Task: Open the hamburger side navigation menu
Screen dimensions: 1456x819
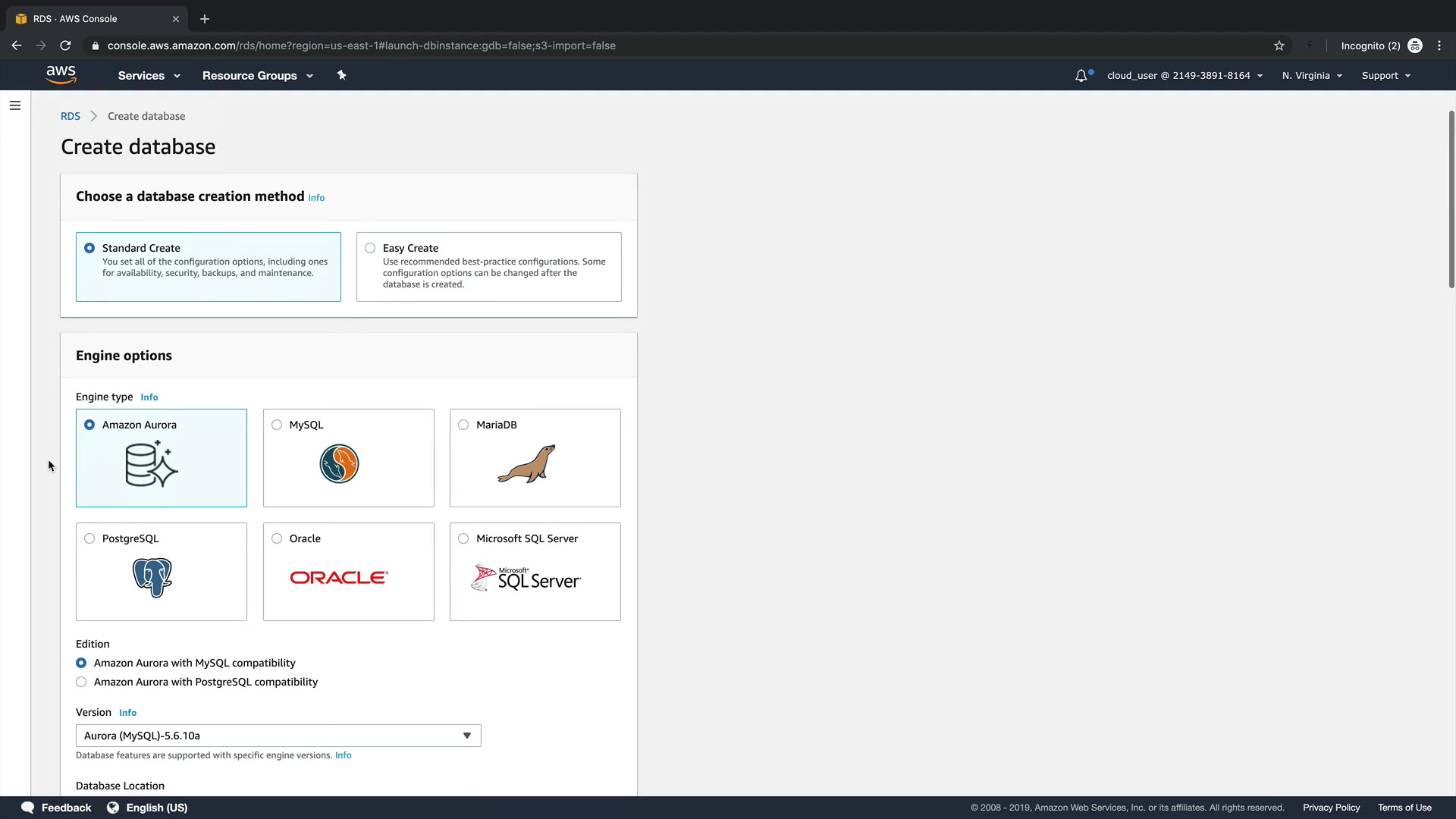Action: [15, 105]
